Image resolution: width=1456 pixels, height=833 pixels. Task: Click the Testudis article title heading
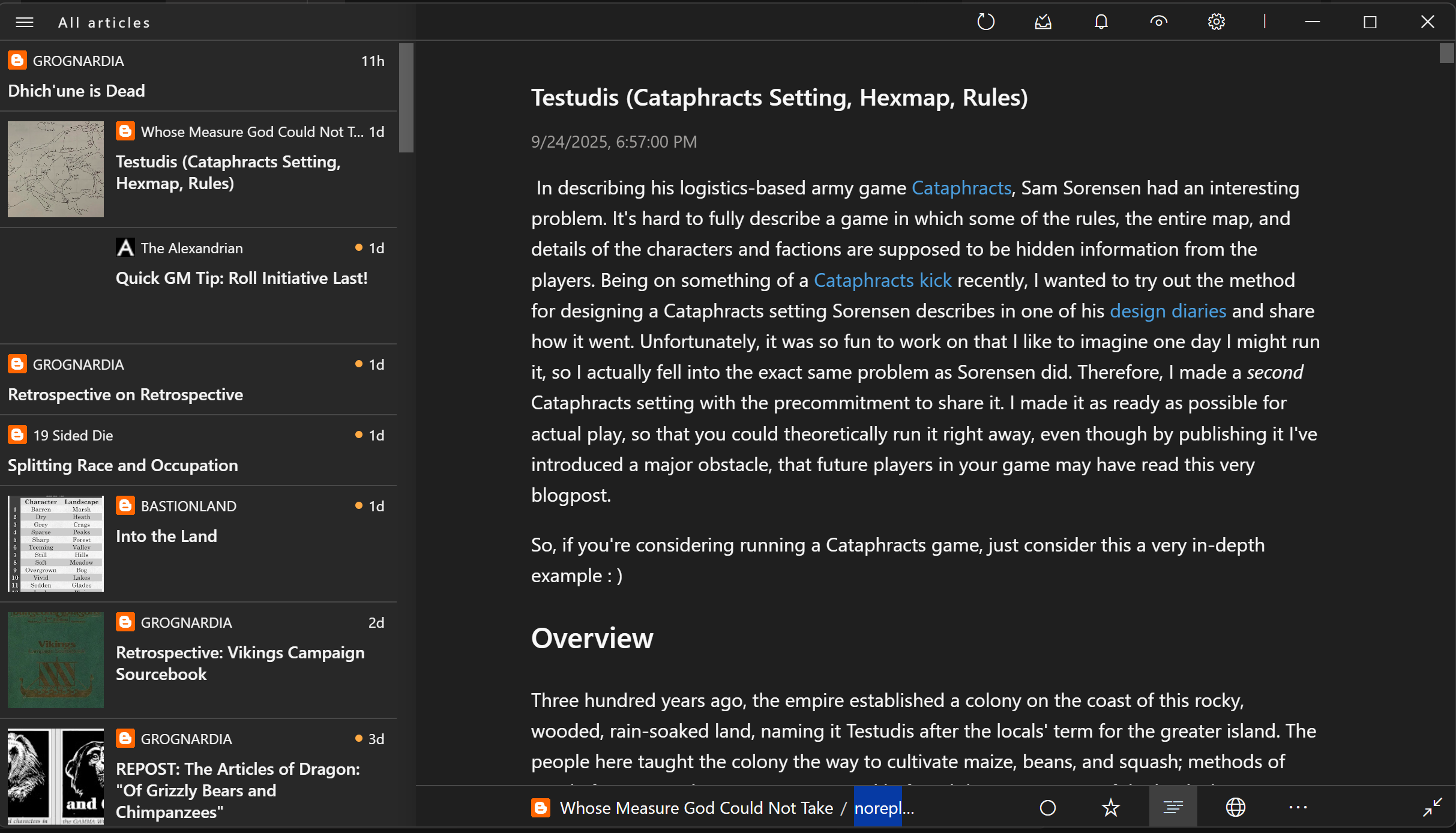click(779, 97)
